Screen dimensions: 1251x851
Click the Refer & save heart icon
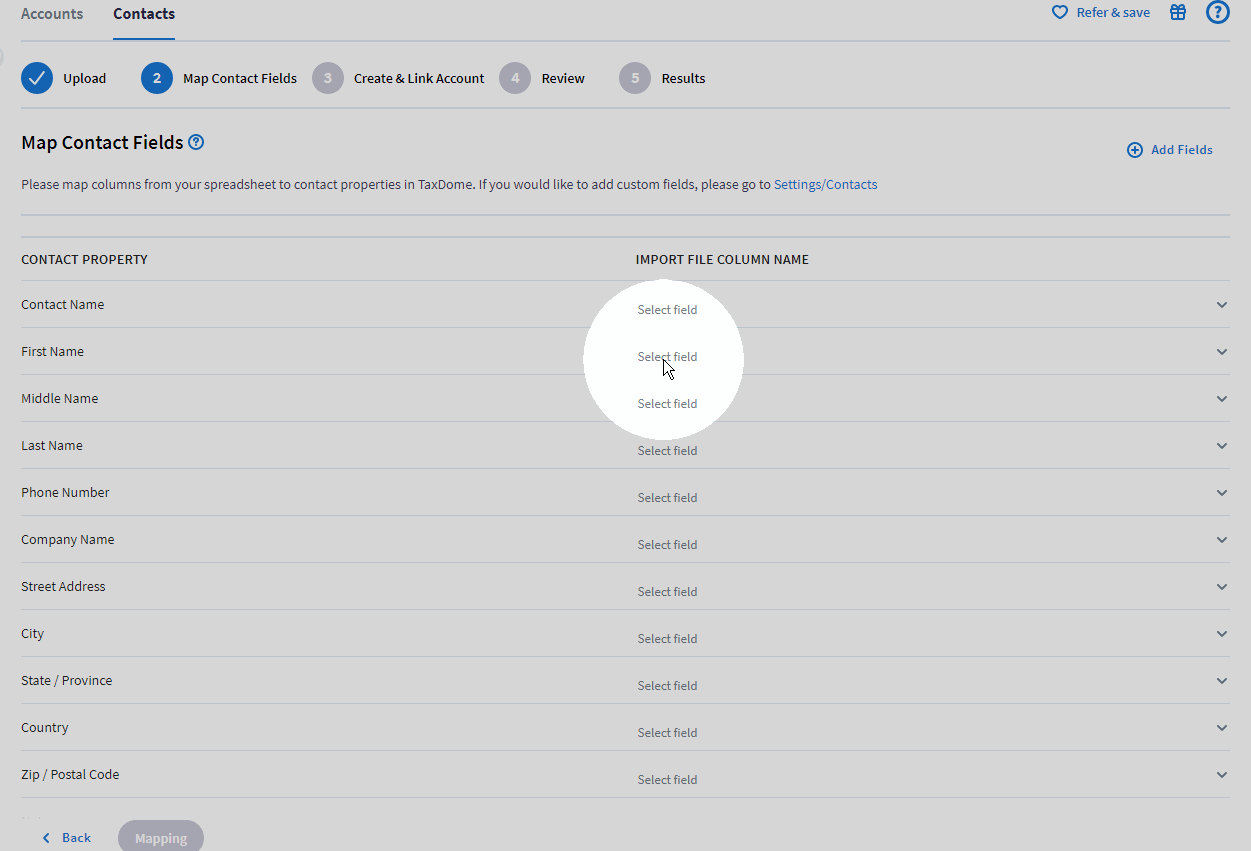coord(1059,12)
